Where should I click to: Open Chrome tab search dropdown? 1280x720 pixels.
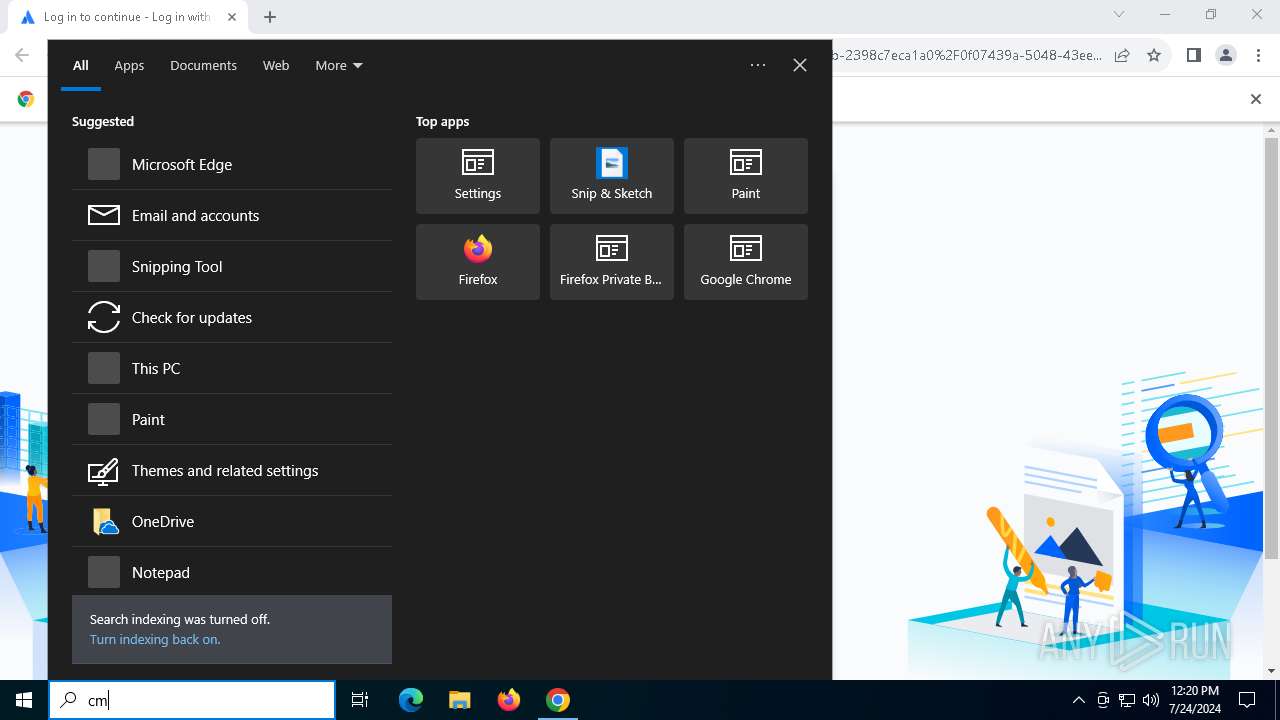(x=1119, y=14)
